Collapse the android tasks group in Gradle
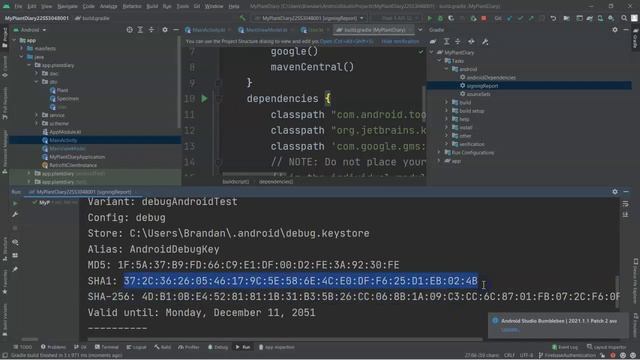The image size is (640, 360). click(x=447, y=69)
